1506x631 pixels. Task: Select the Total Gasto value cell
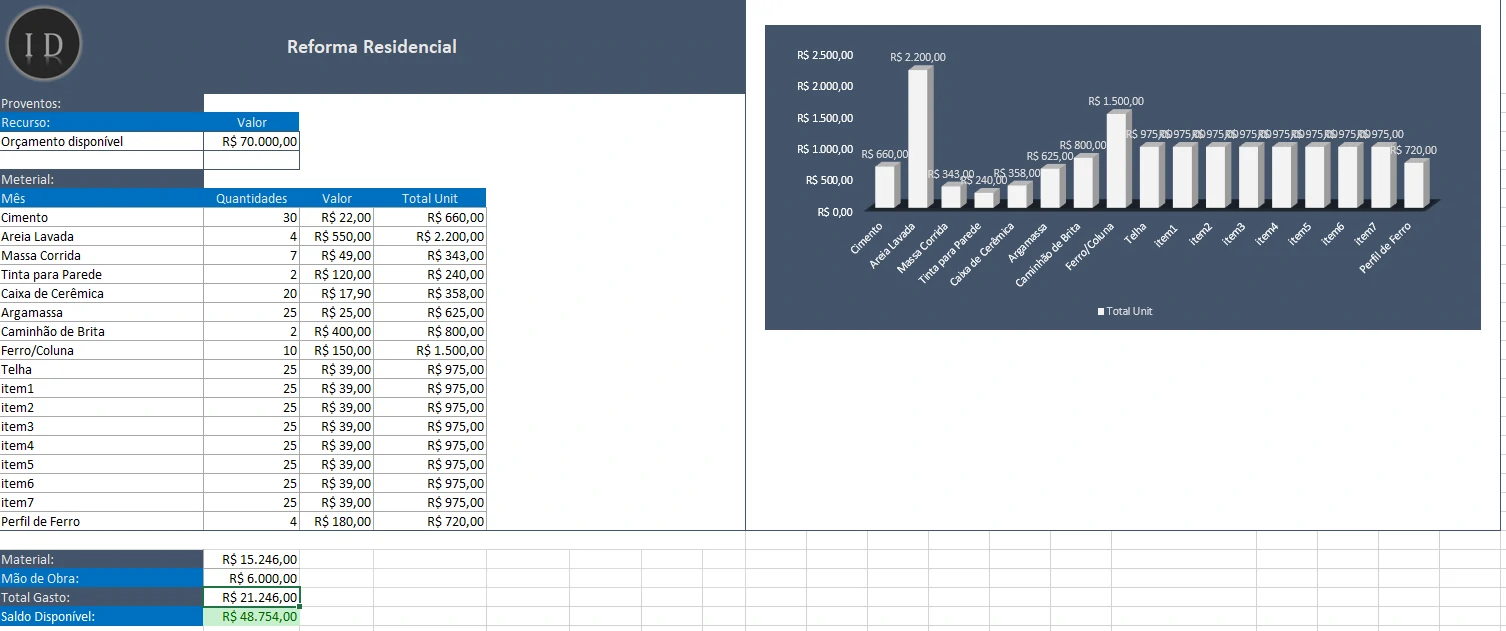pyautogui.click(x=251, y=597)
